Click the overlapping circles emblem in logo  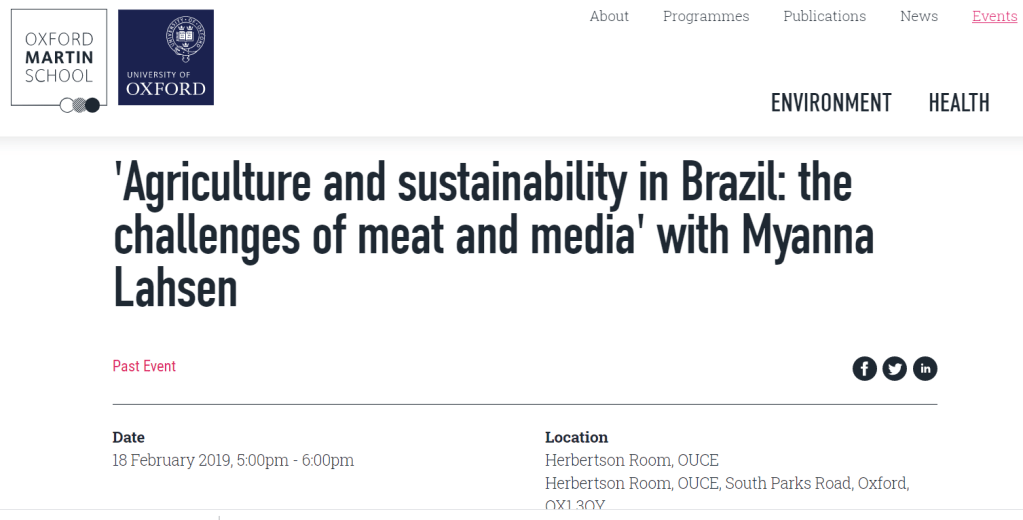coord(80,104)
